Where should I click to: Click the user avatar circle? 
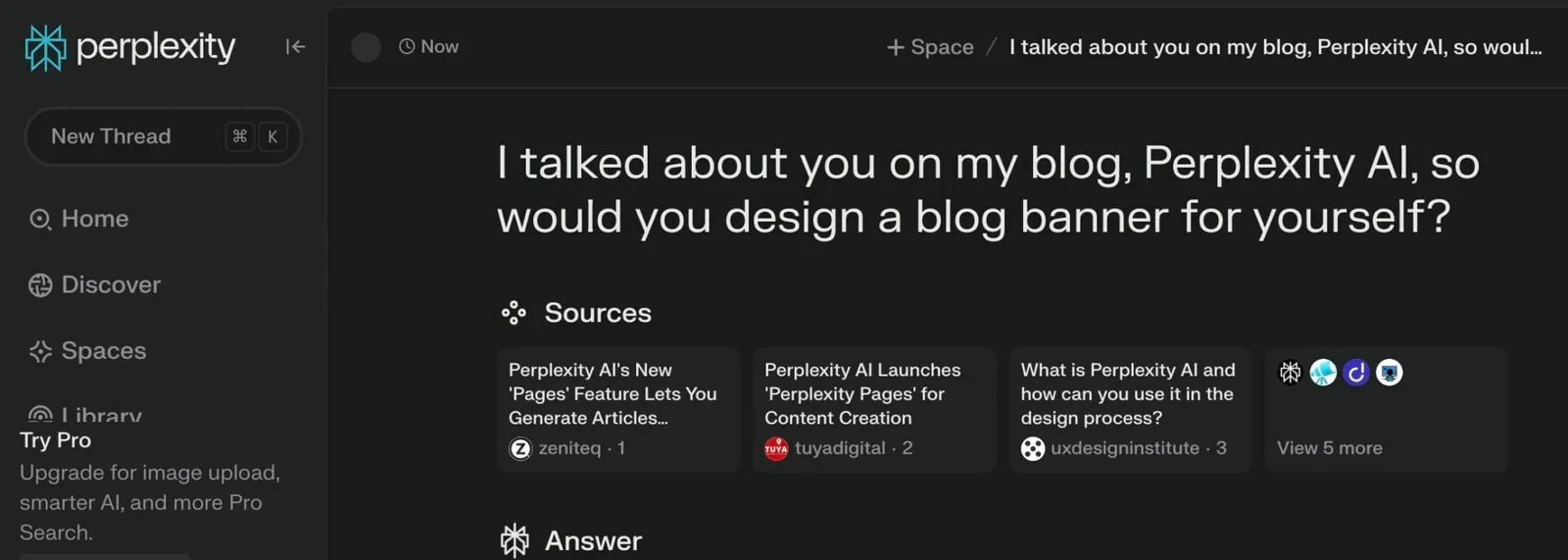click(366, 47)
